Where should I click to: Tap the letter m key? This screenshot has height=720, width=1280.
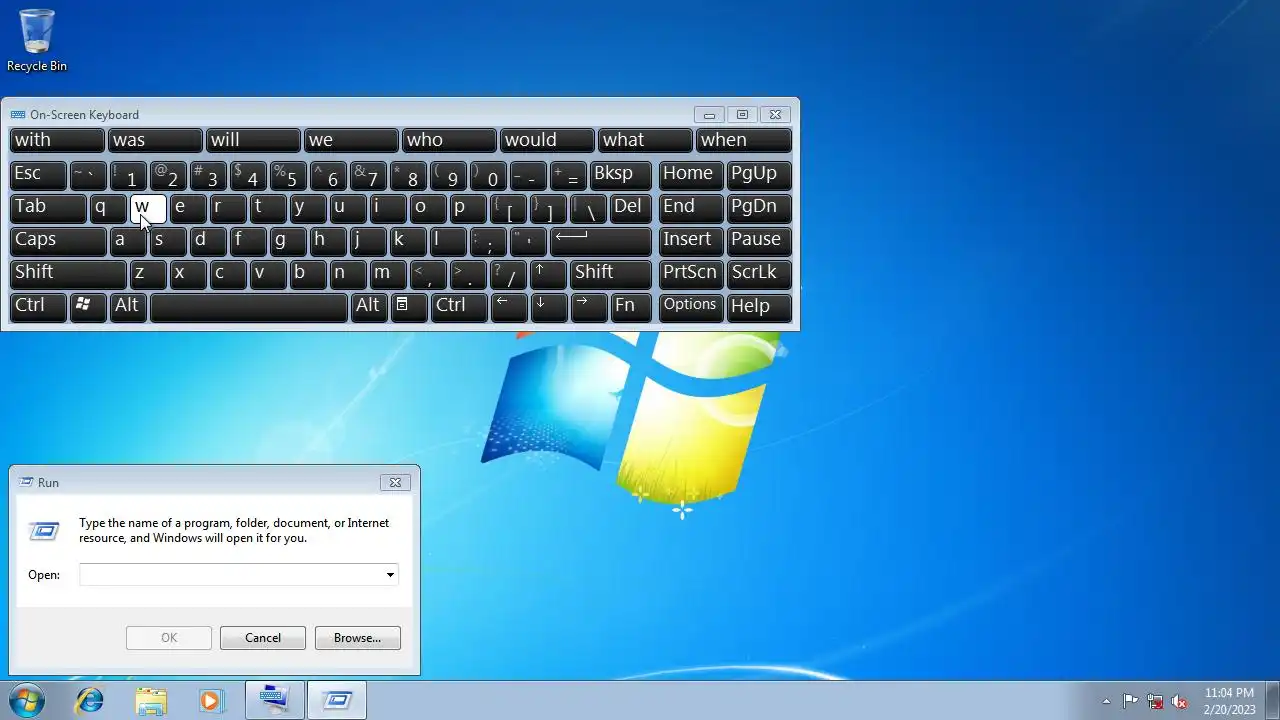[388, 273]
